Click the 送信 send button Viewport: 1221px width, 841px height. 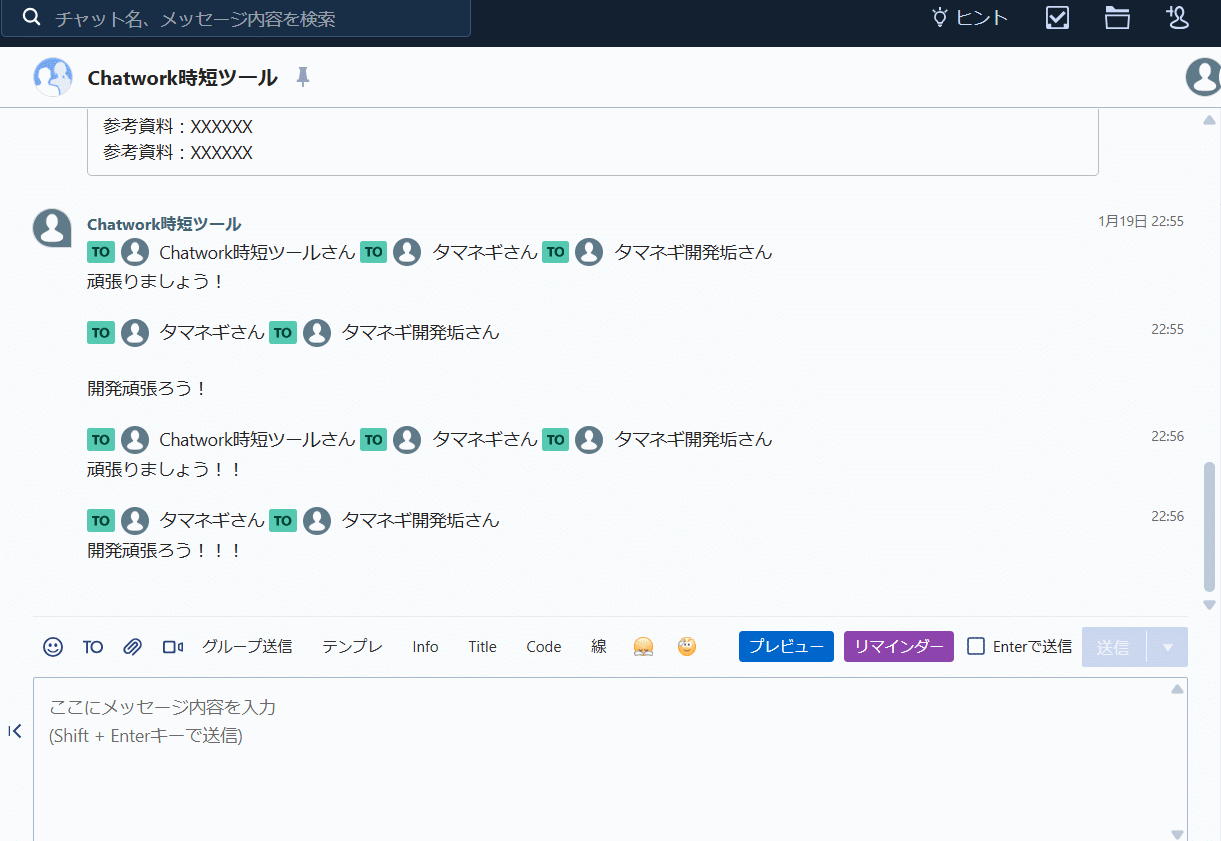[x=1113, y=647]
